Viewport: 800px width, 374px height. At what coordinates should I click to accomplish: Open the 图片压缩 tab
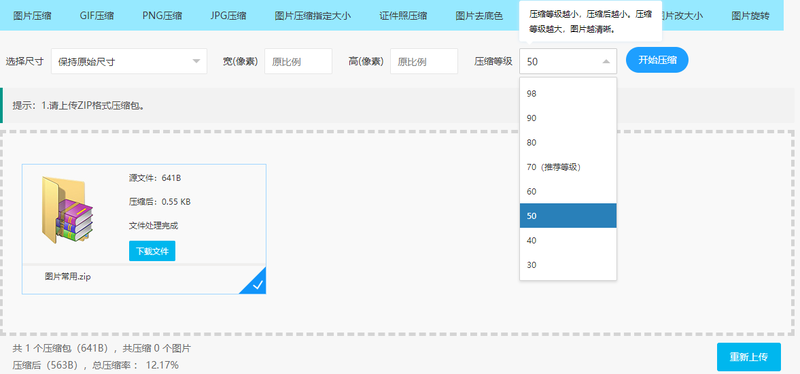(x=32, y=16)
